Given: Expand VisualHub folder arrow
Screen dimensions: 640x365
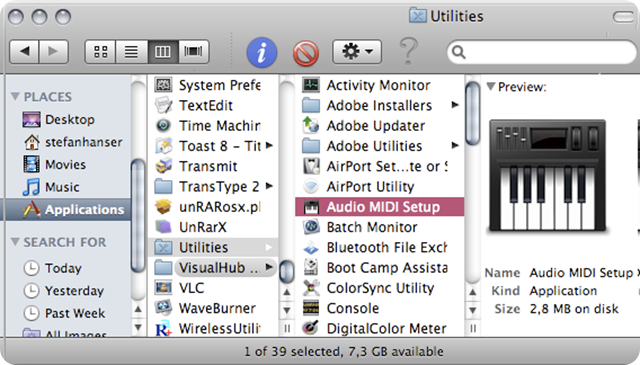Looking at the screenshot, I should [x=269, y=267].
